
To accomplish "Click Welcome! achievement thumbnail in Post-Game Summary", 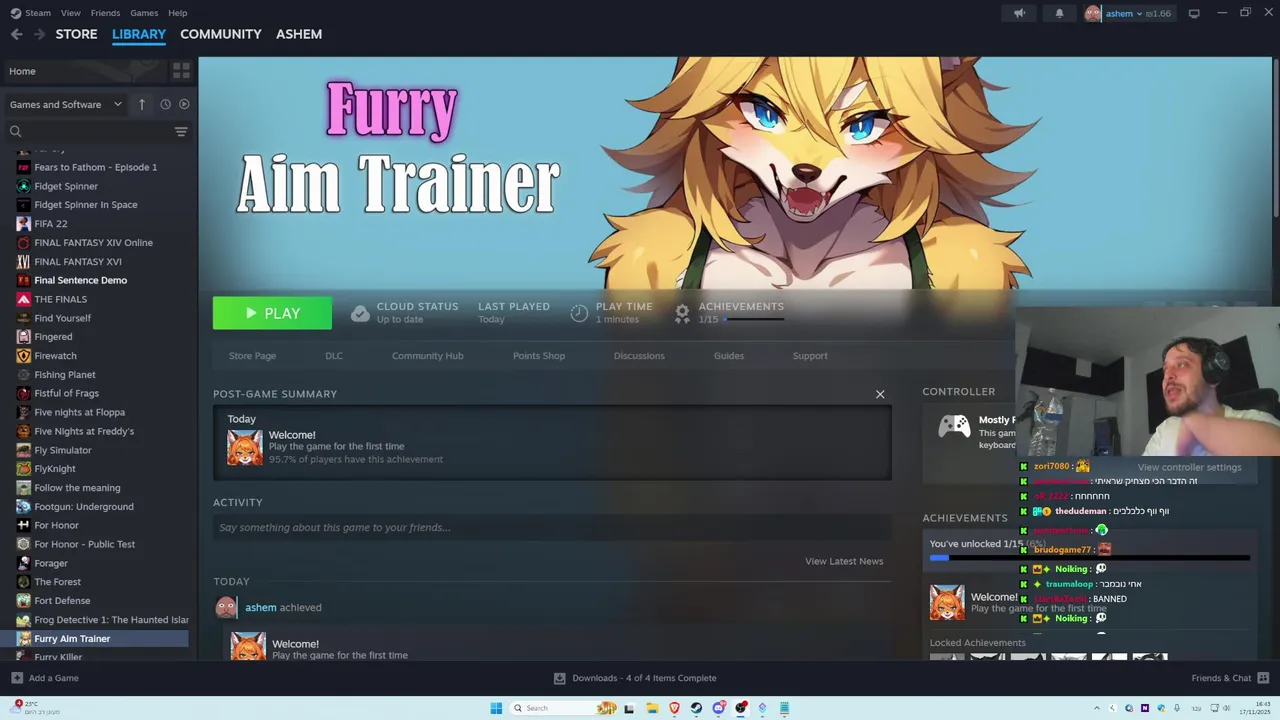I will 245,447.
